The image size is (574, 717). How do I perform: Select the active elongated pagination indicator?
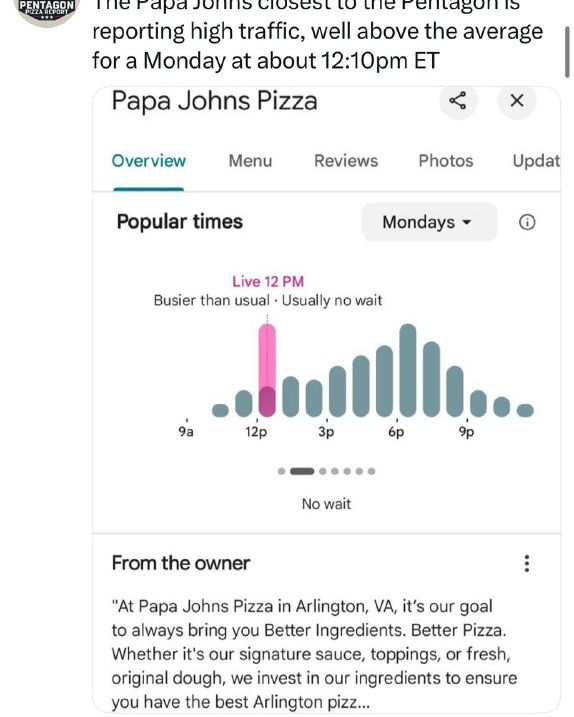pos(302,471)
